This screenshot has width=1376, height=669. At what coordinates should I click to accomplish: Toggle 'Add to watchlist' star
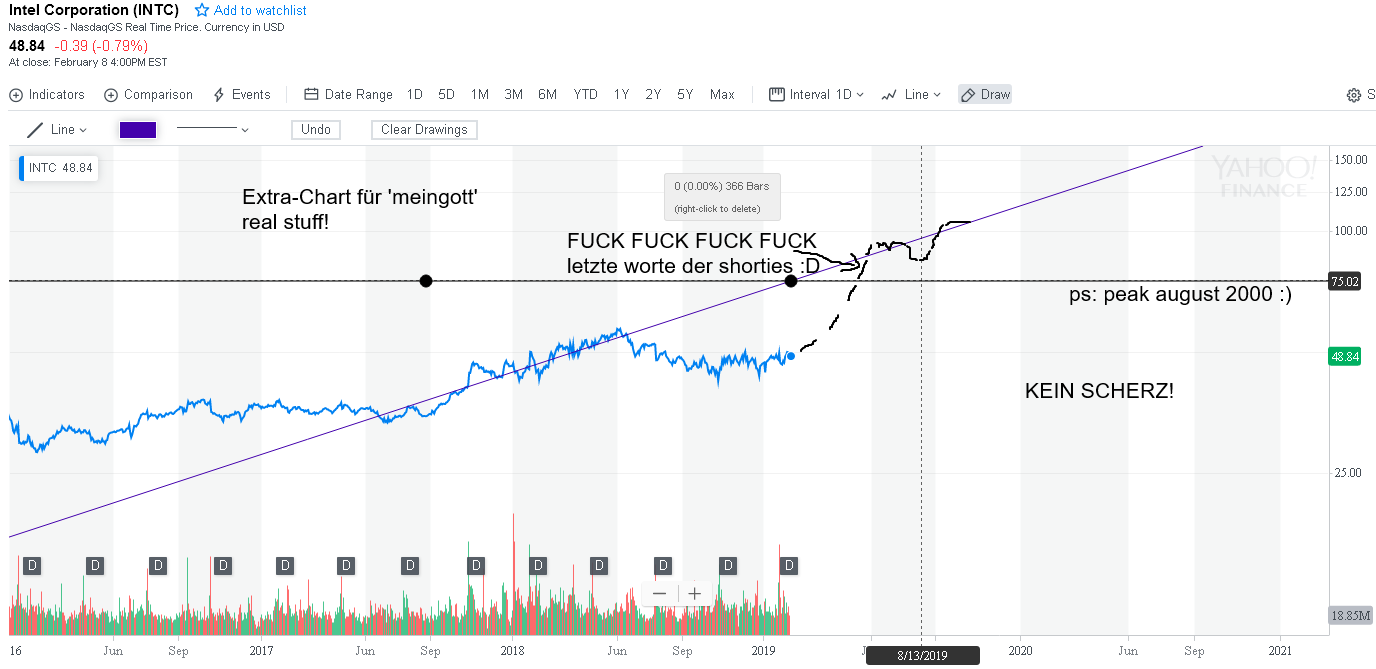pyautogui.click(x=204, y=10)
